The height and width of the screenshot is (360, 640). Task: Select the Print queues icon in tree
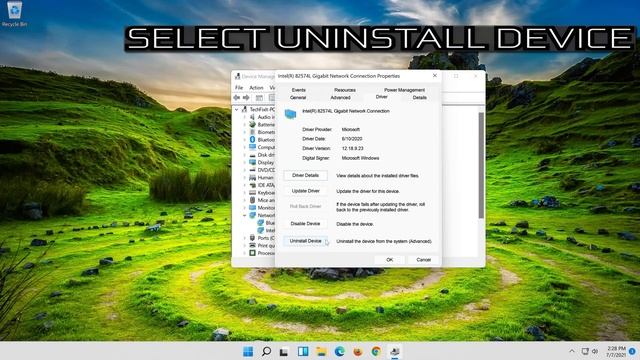click(x=253, y=245)
